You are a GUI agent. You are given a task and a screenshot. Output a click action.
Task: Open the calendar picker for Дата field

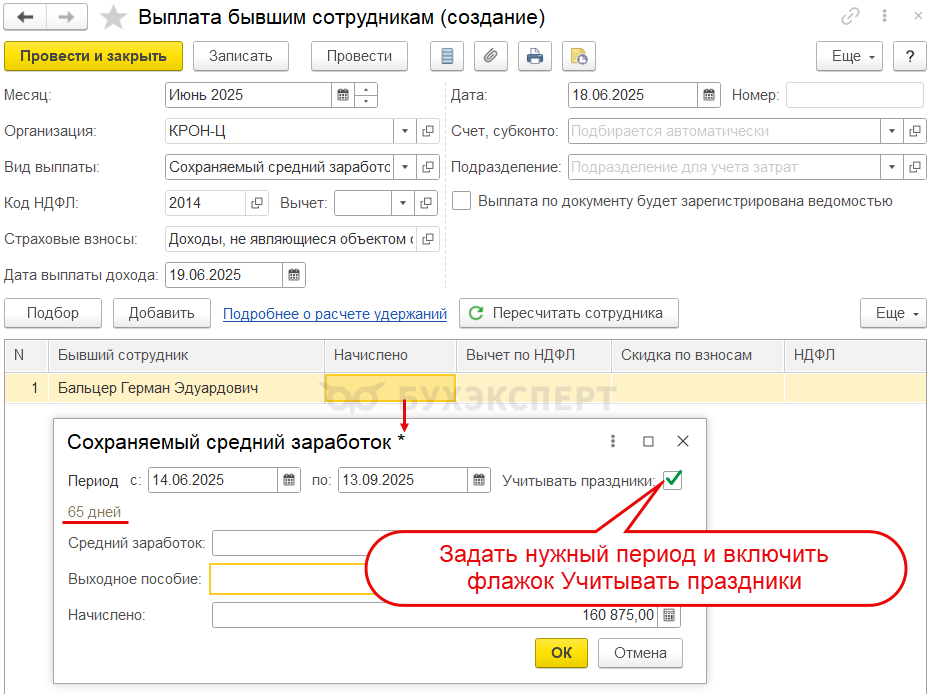pos(709,95)
